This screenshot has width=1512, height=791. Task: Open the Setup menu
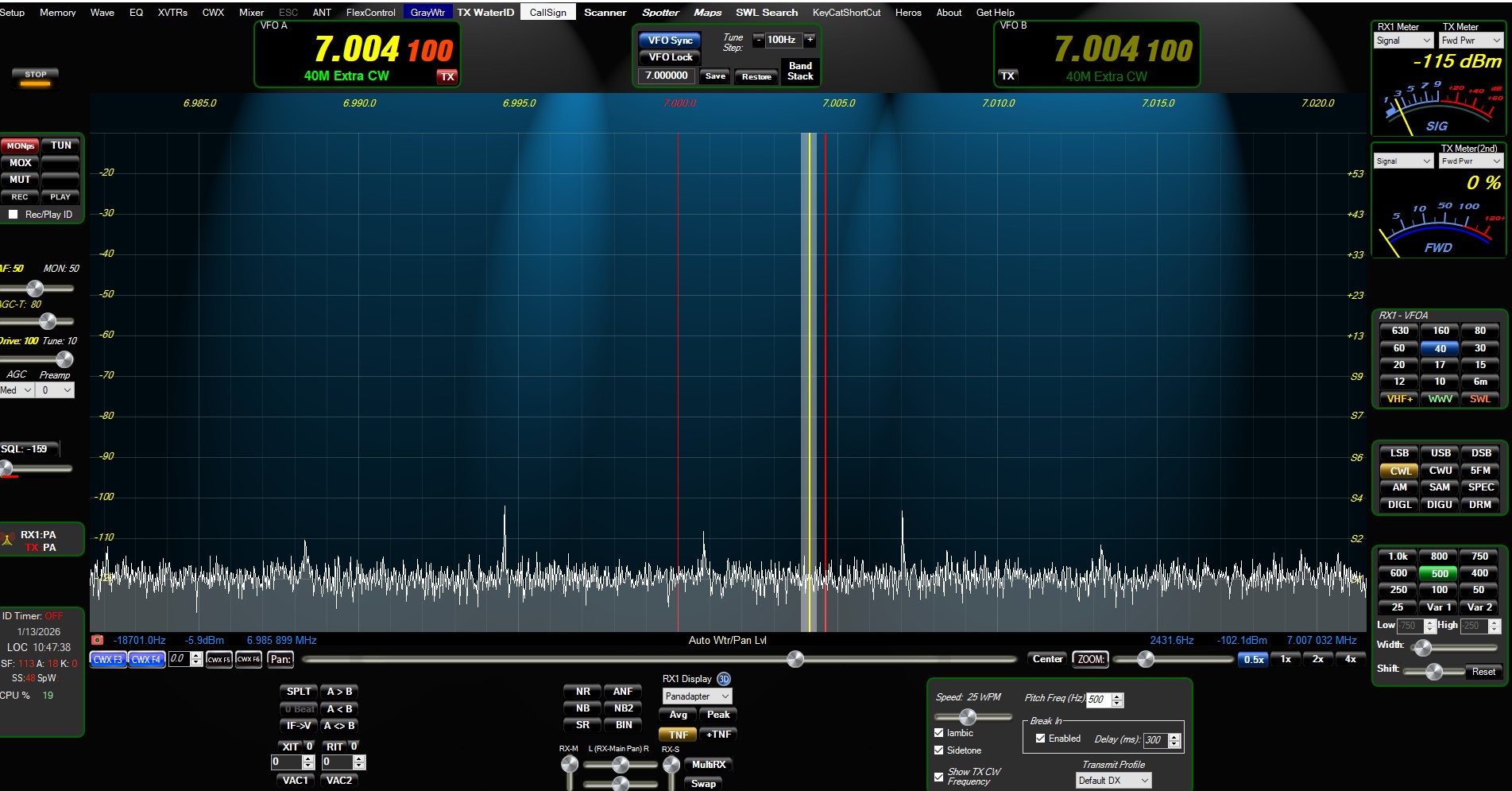pyautogui.click(x=12, y=12)
